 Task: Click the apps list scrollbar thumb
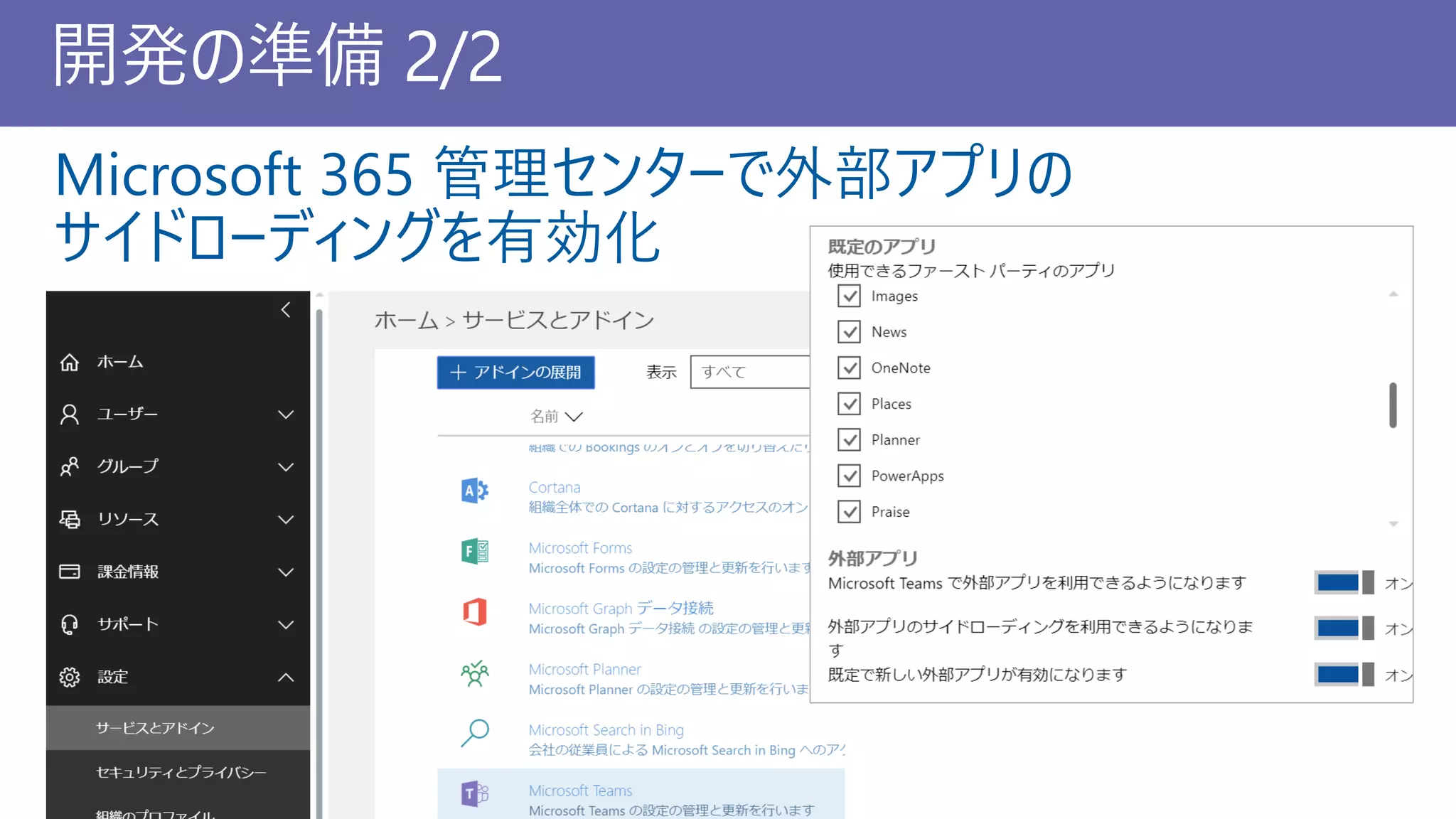pos(1393,405)
